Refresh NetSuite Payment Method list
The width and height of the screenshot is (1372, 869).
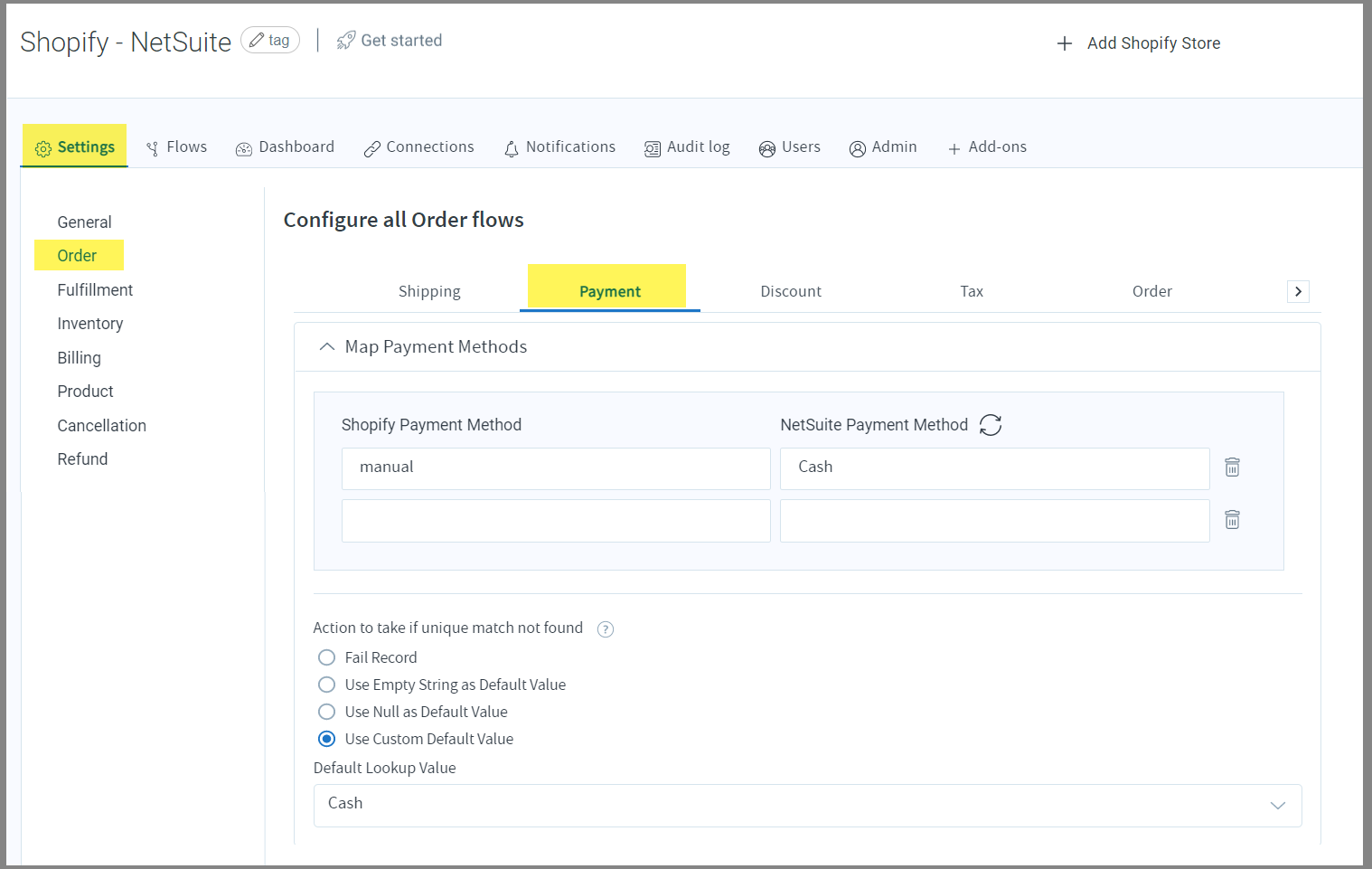tap(991, 425)
